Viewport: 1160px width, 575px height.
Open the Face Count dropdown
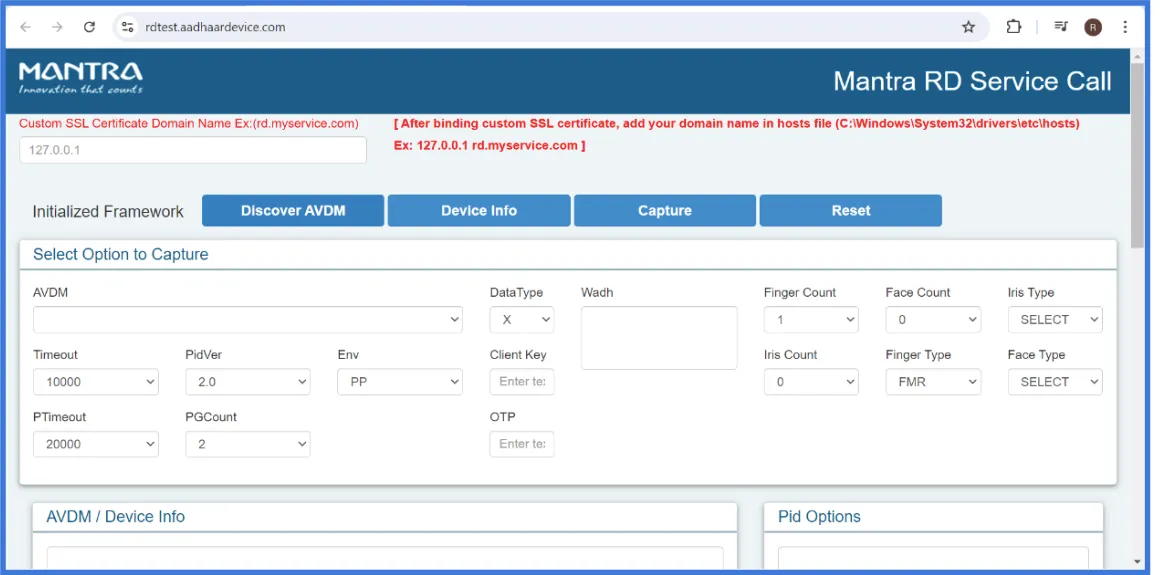click(933, 320)
